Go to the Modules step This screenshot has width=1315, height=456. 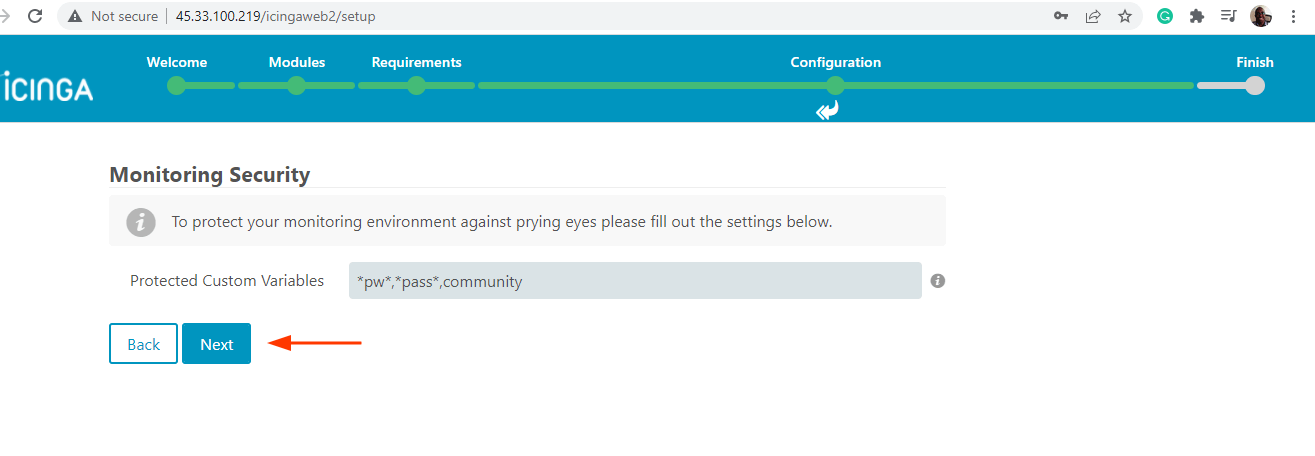[296, 86]
